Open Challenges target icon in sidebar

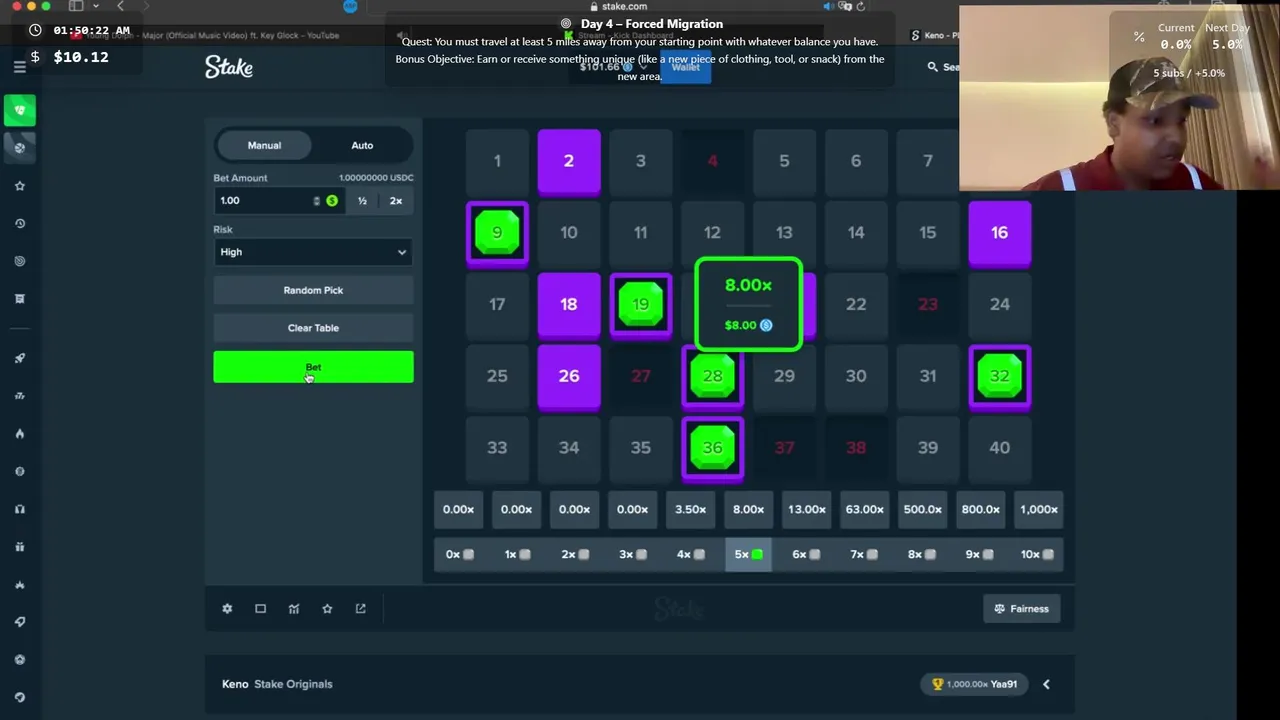[x=19, y=261]
